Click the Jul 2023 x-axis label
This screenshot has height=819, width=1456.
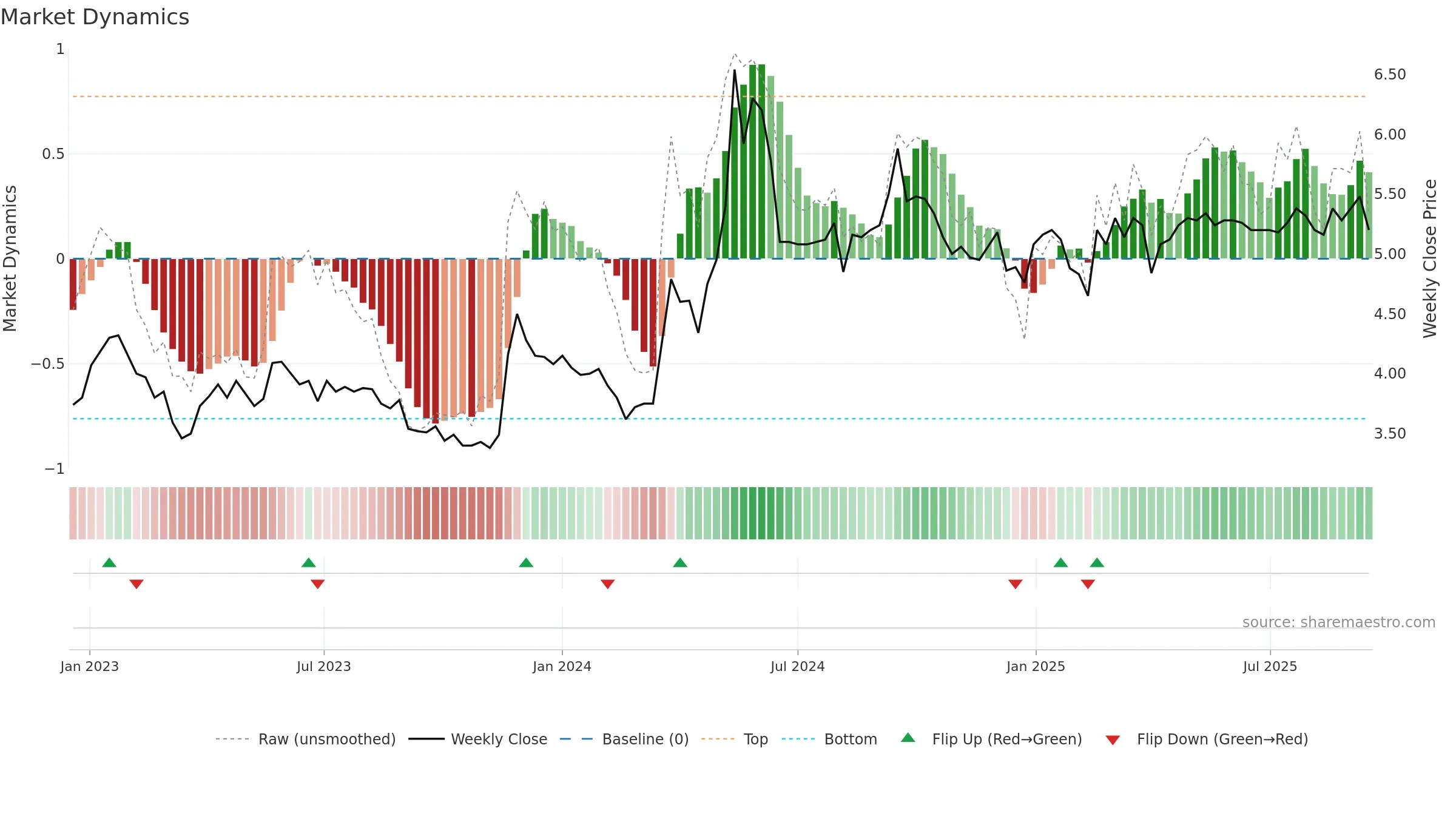point(324,666)
